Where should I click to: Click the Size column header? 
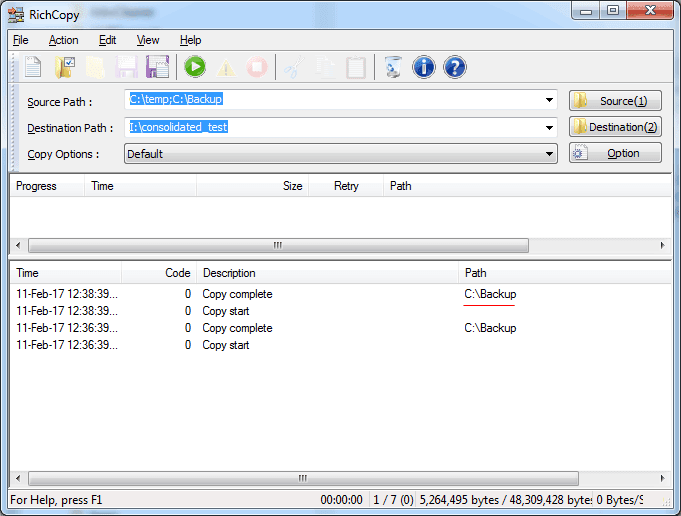(253, 186)
